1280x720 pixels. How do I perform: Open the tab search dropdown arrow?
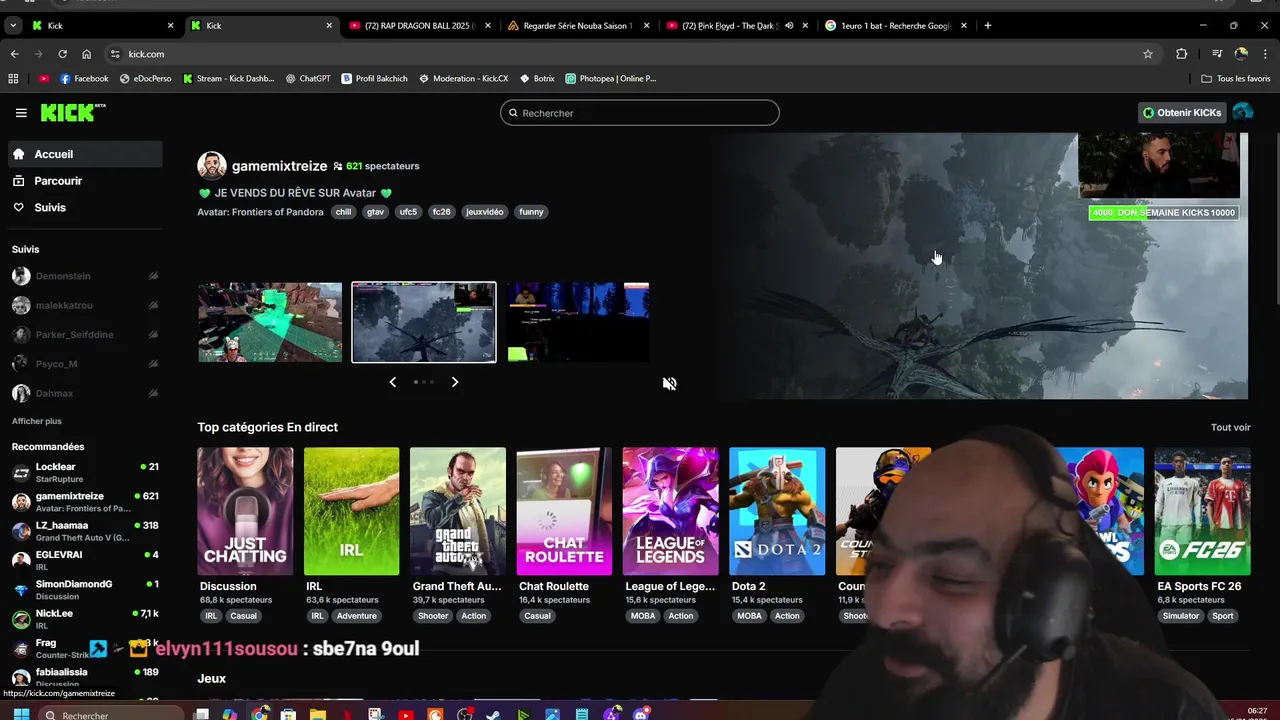tap(13, 25)
